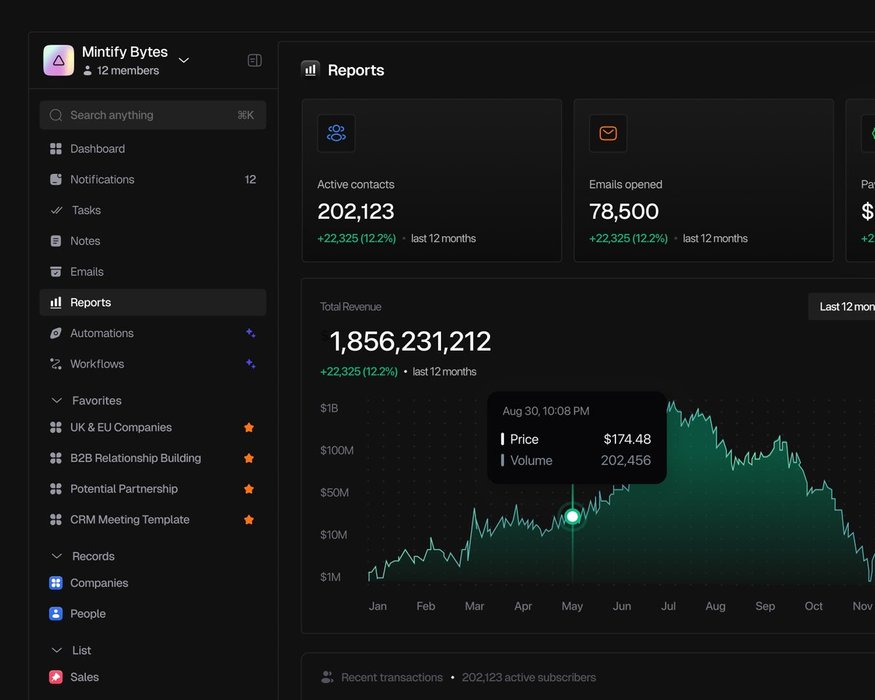This screenshot has width=875, height=700.
Task: Click the Emails opened envelope icon
Action: (608, 133)
